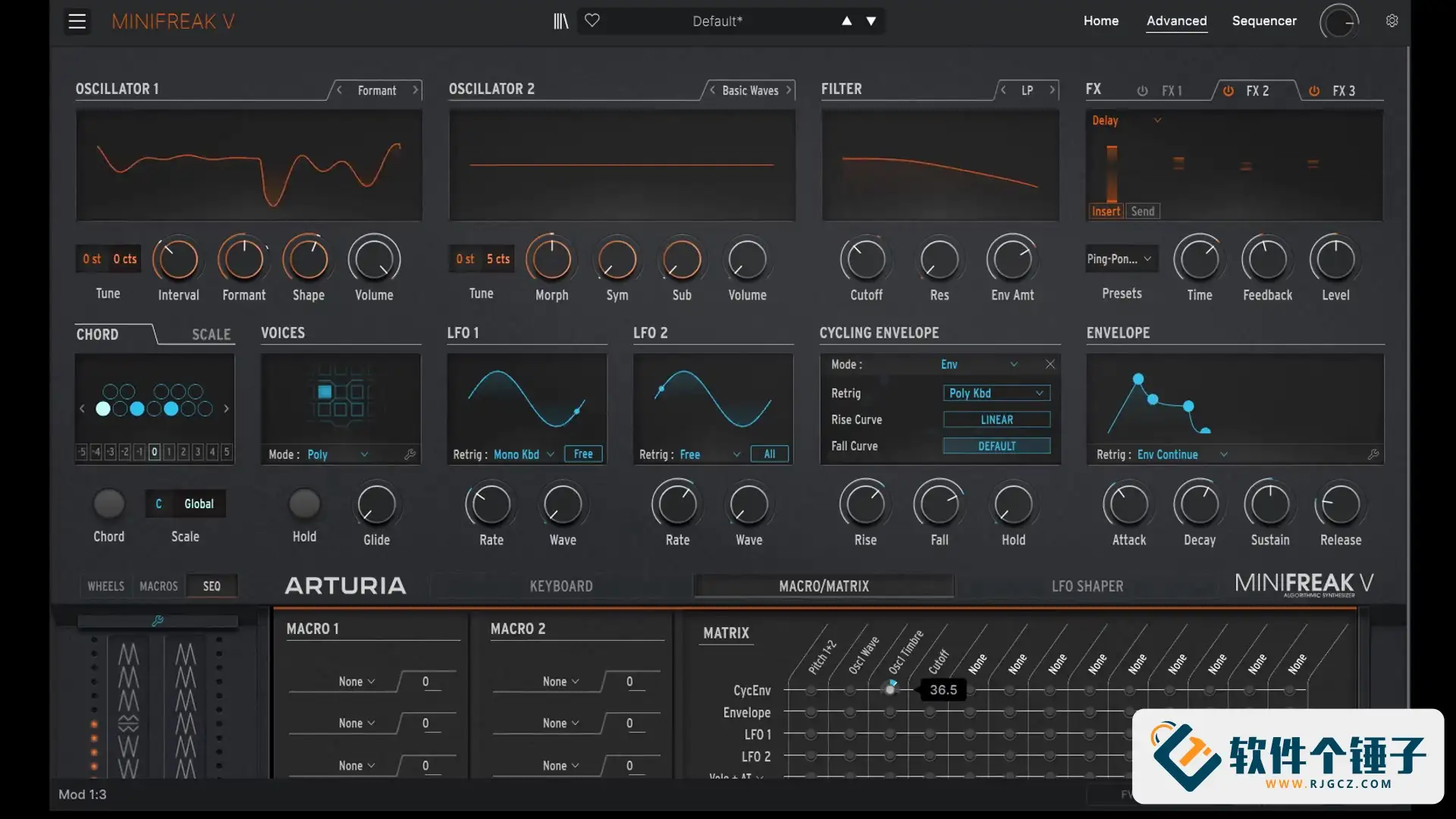The width and height of the screenshot is (1456, 819).
Task: Open settings gear icon
Action: coord(1392,20)
